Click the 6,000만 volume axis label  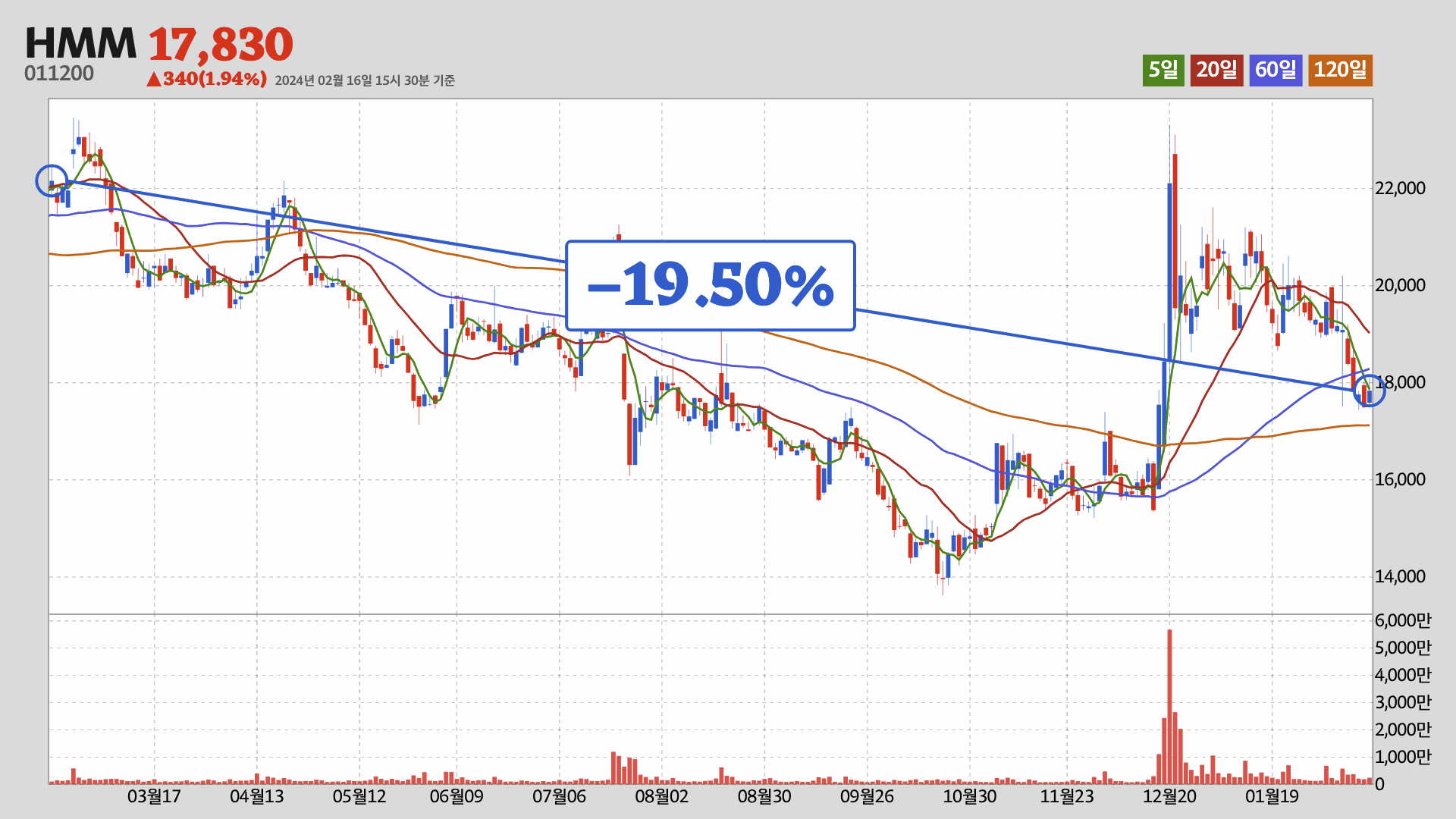point(1403,620)
